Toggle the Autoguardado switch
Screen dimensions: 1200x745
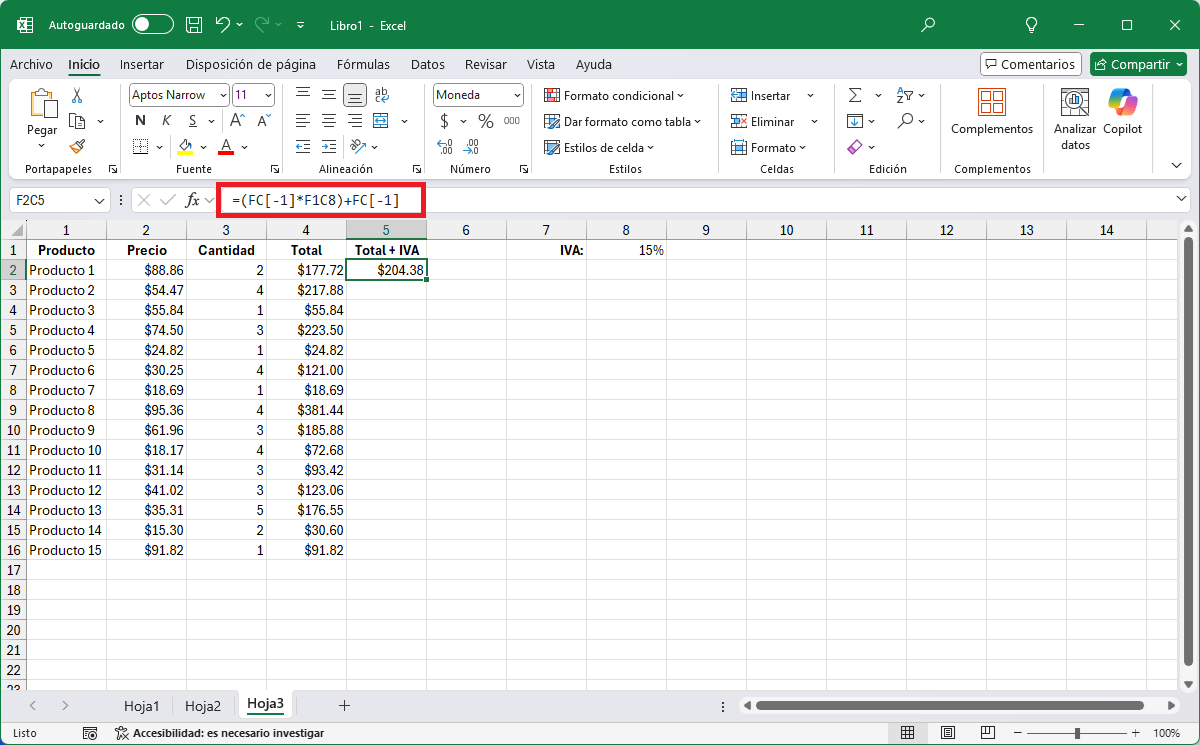pyautogui.click(x=152, y=24)
